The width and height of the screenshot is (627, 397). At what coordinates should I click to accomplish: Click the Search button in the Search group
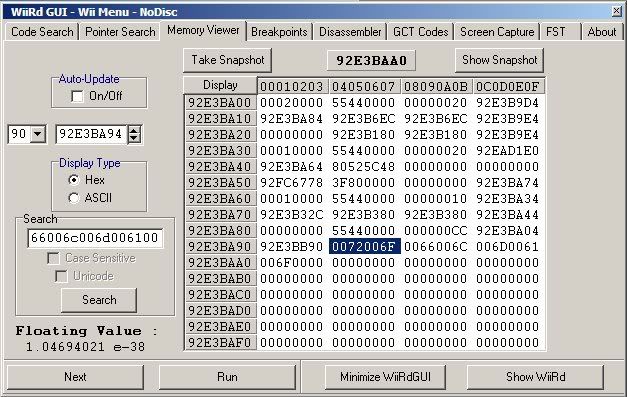[99, 300]
